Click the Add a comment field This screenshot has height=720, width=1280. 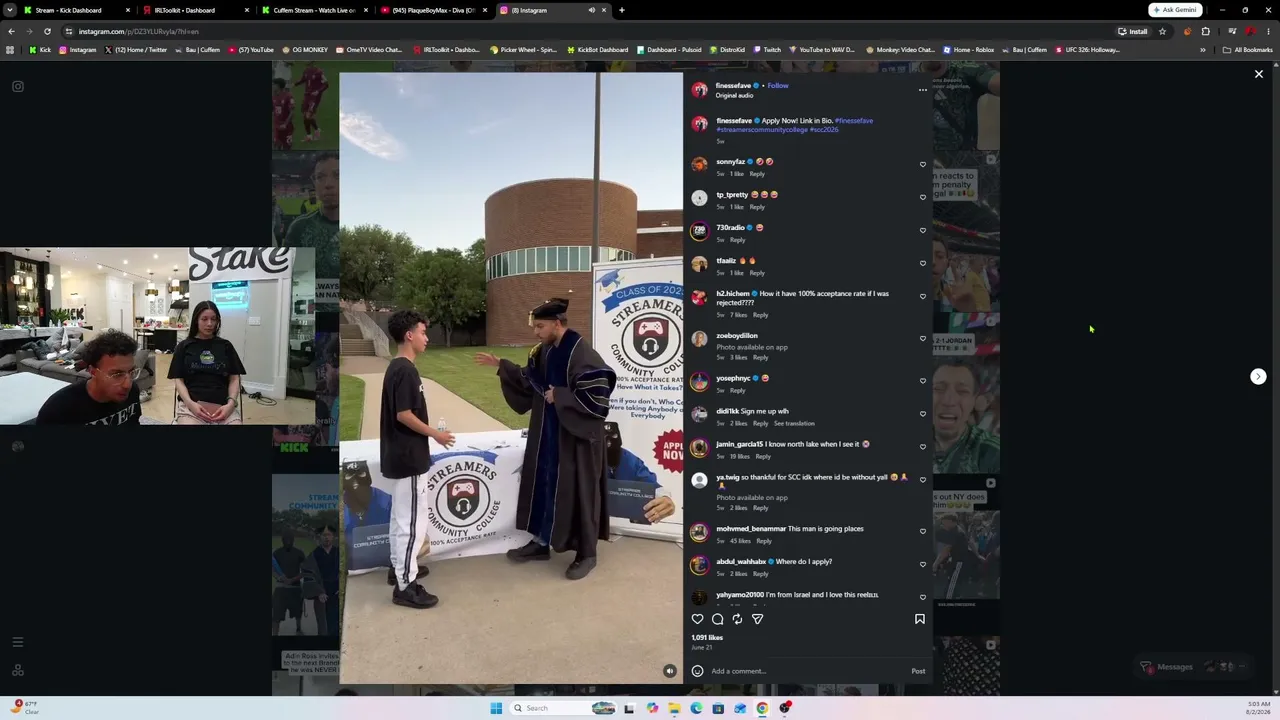[807, 671]
